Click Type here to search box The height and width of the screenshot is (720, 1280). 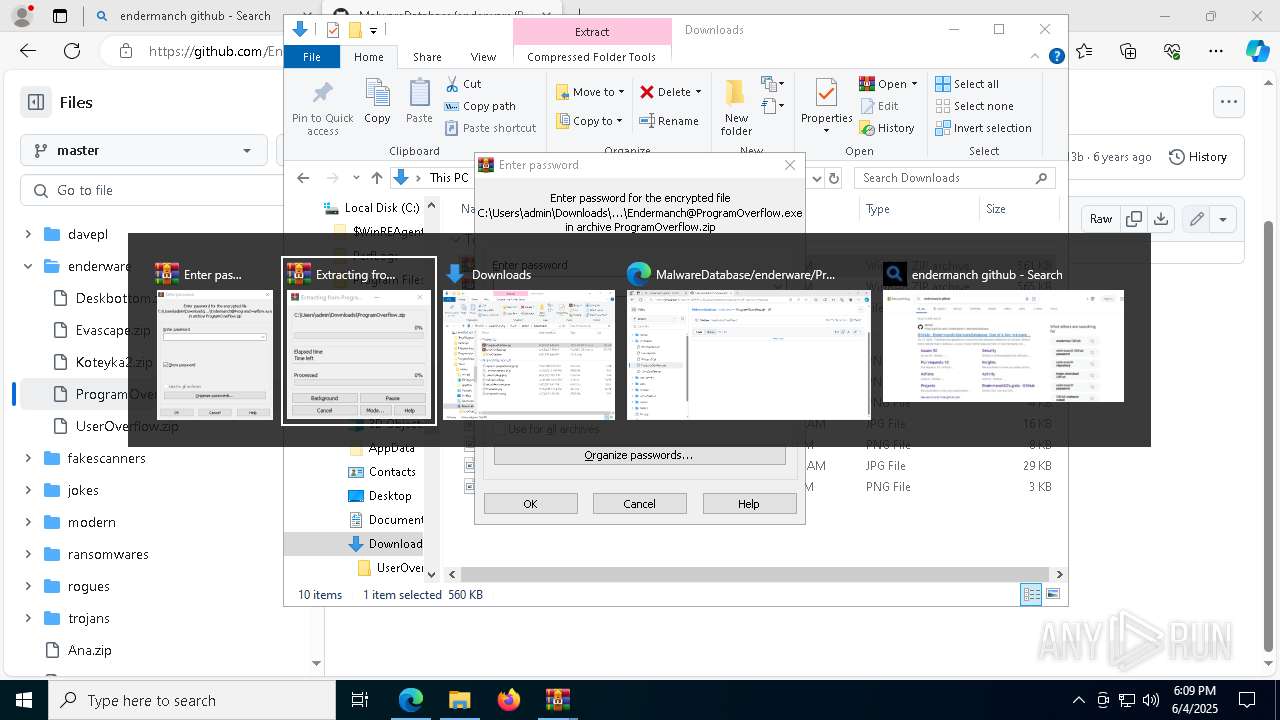point(192,700)
